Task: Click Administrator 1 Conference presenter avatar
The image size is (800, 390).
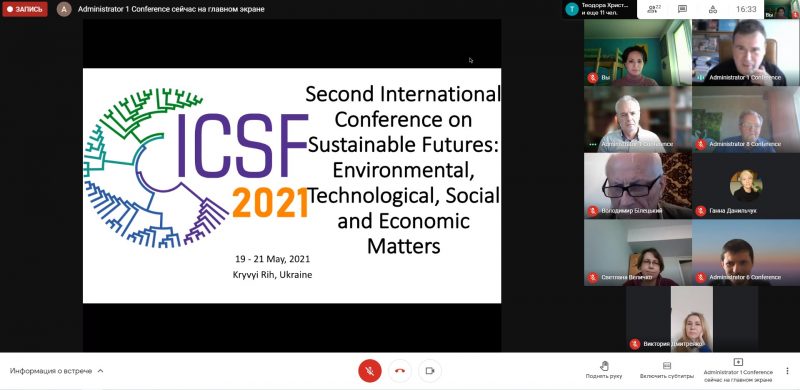Action: click(x=64, y=9)
